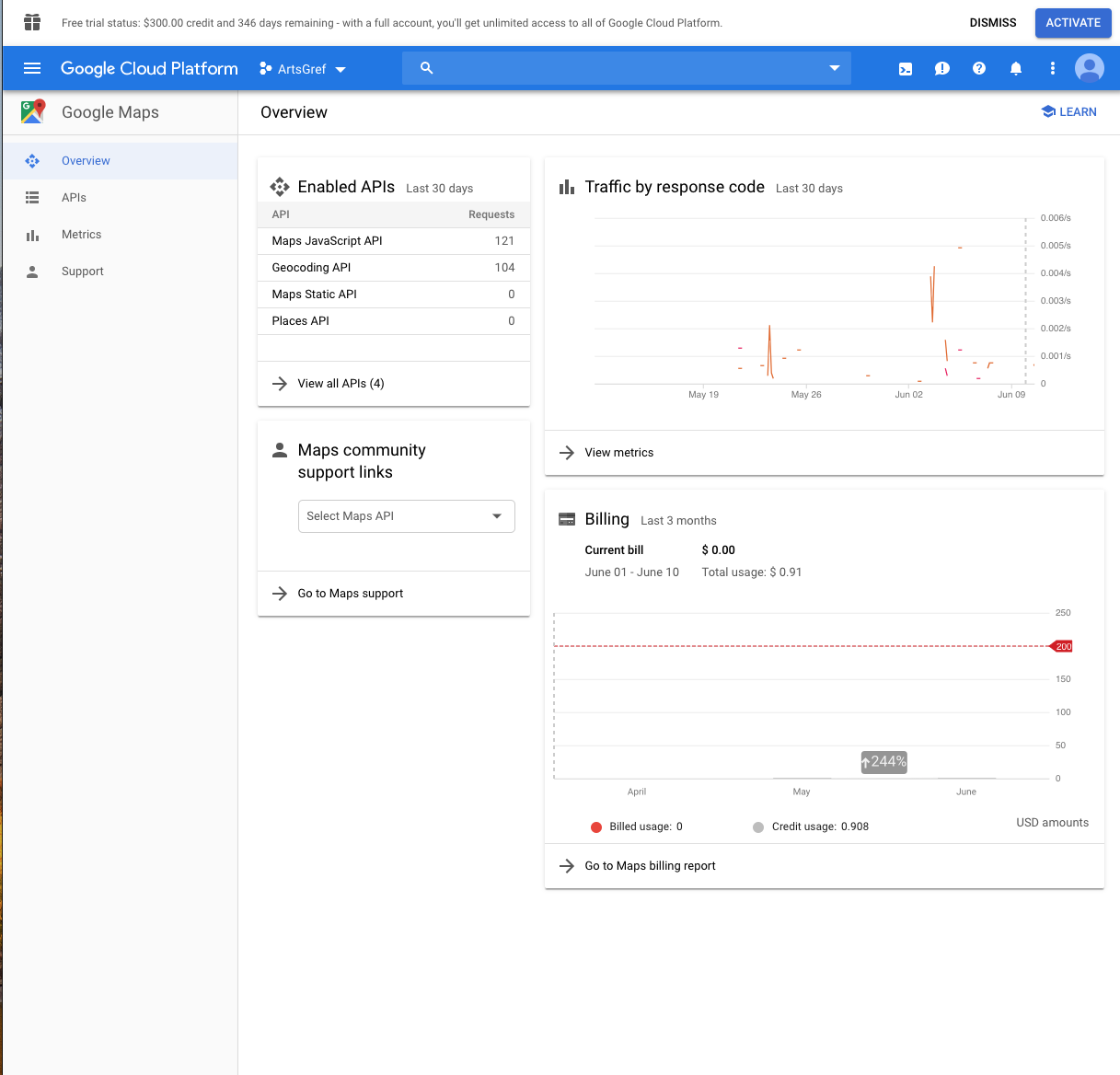Dismiss the free trial banner
The width and height of the screenshot is (1120, 1075).
(992, 23)
